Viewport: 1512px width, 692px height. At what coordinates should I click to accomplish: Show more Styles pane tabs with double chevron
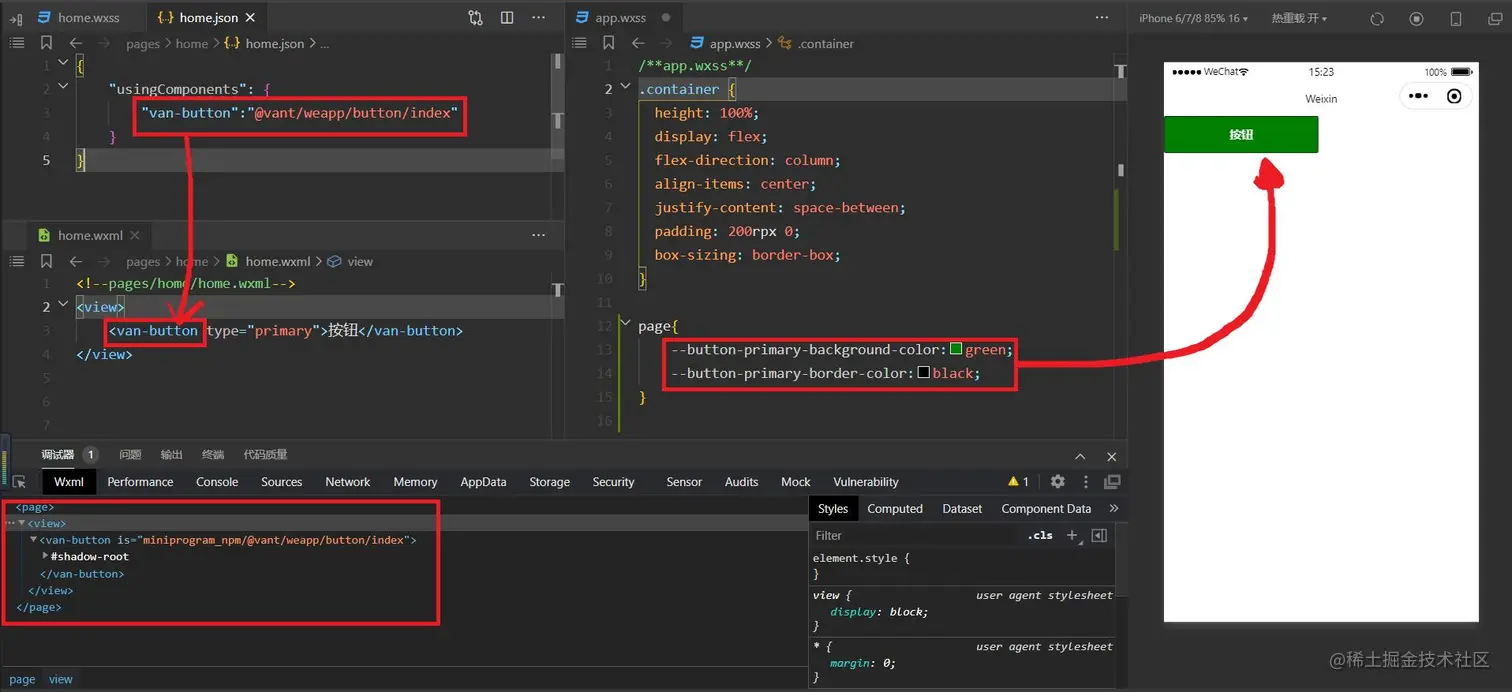click(x=1114, y=508)
